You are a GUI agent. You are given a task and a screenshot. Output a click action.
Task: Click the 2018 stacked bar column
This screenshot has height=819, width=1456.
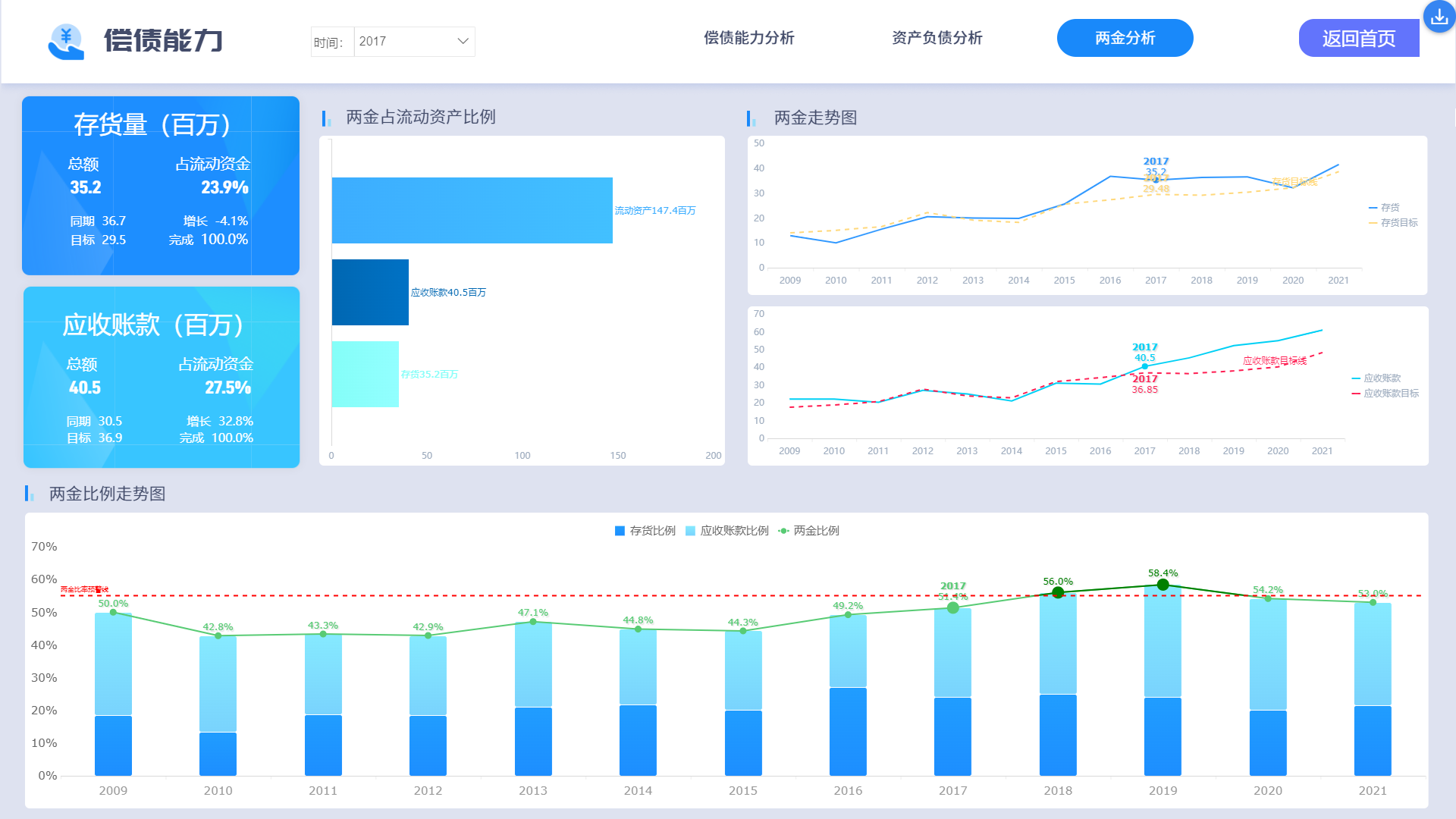coord(1058,682)
